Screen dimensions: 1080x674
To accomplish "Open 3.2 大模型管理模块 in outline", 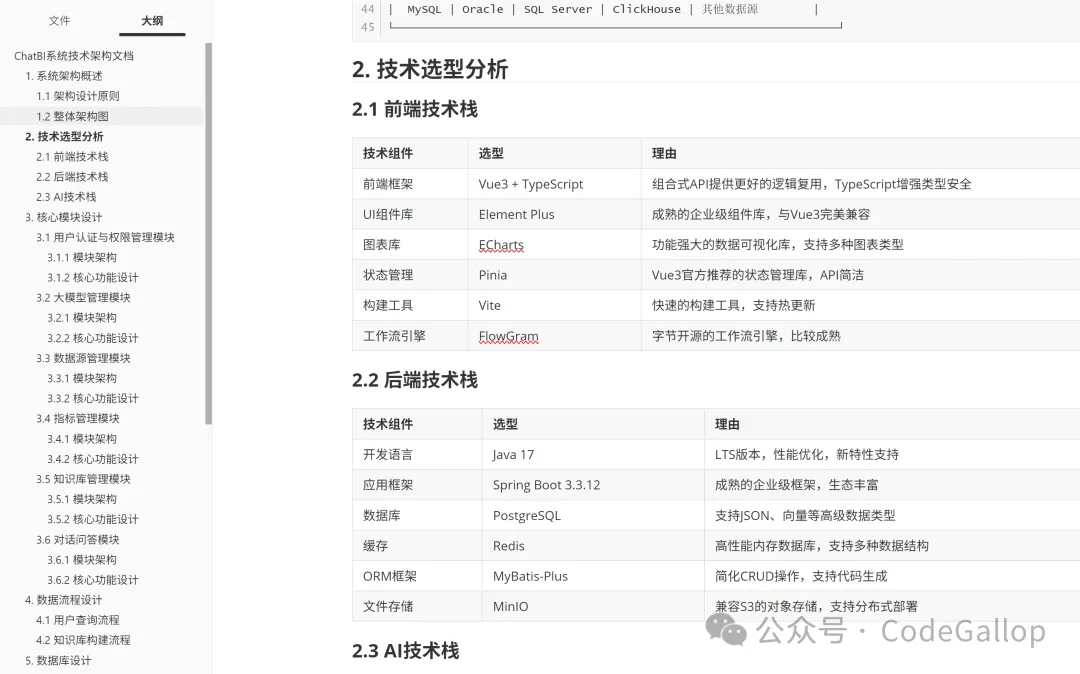I will click(83, 297).
